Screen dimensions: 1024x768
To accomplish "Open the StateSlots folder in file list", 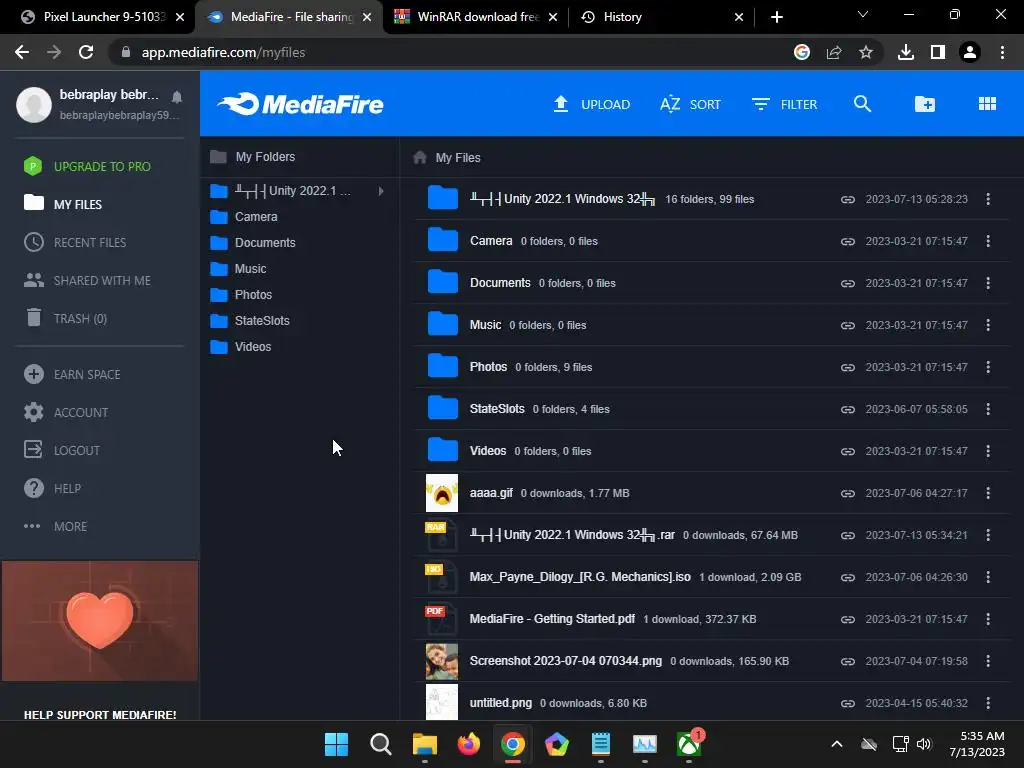I will tap(497, 409).
